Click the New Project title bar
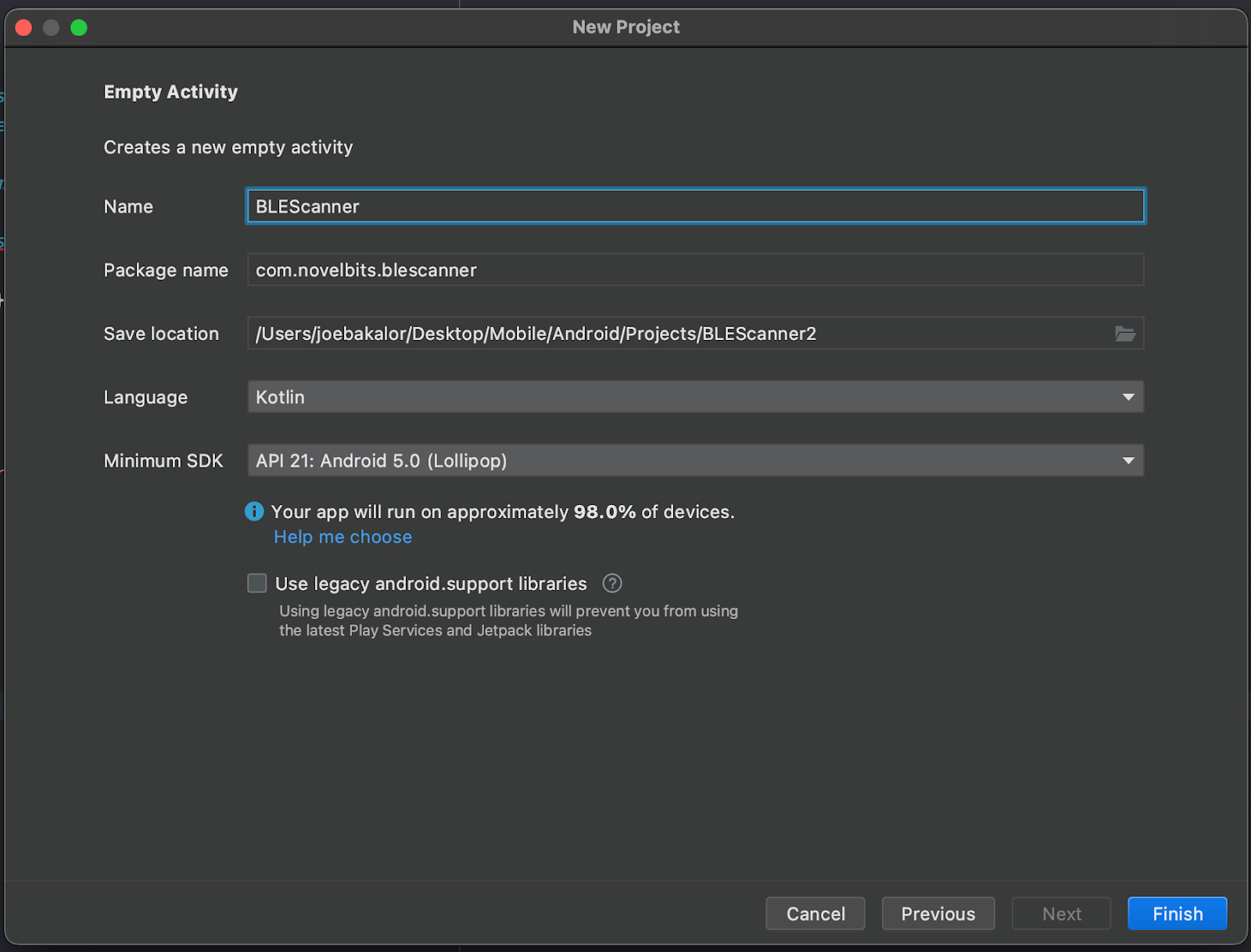Image resolution: width=1251 pixels, height=952 pixels. [x=625, y=27]
